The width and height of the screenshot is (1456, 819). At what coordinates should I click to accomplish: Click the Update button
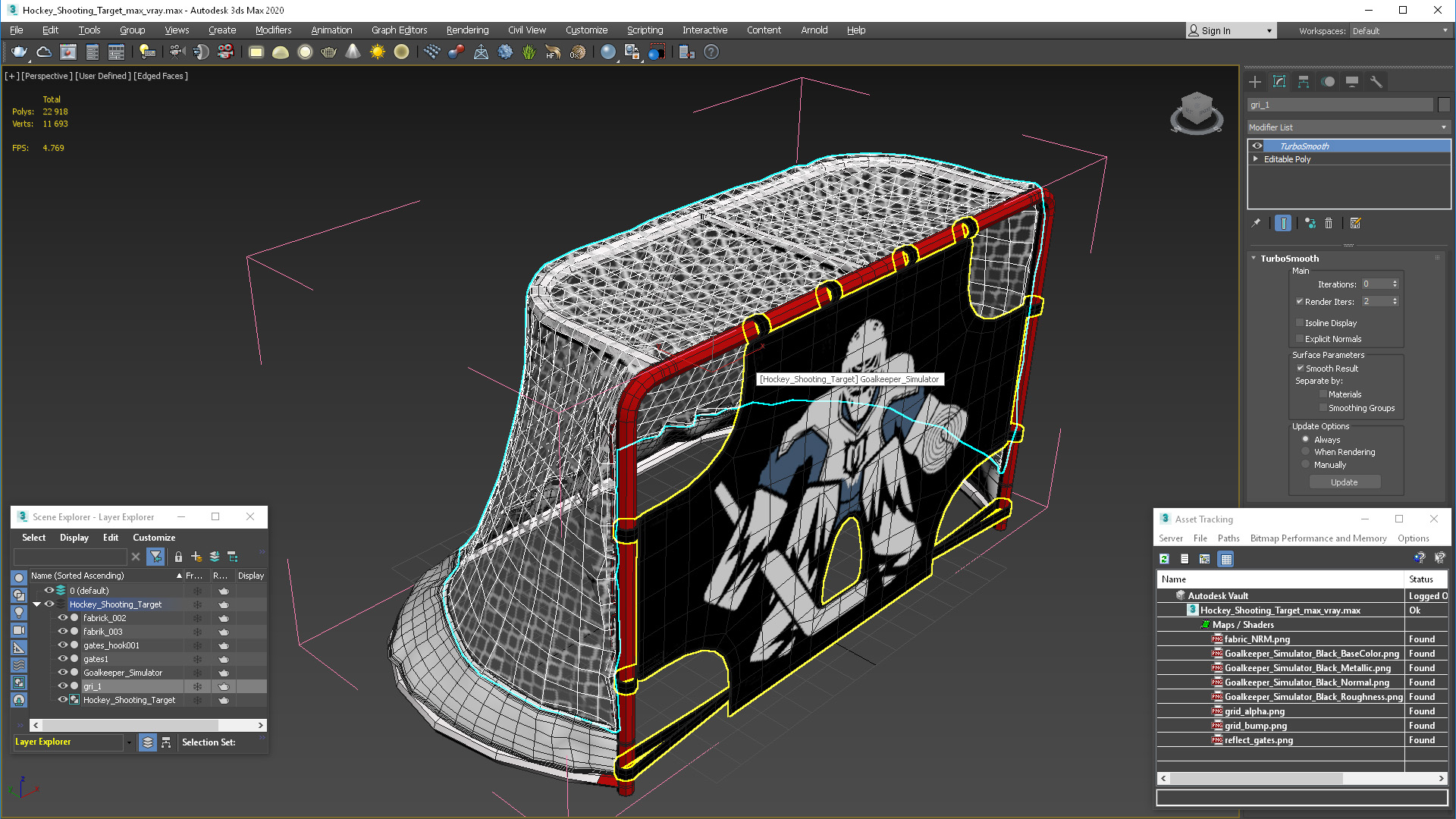coord(1345,482)
